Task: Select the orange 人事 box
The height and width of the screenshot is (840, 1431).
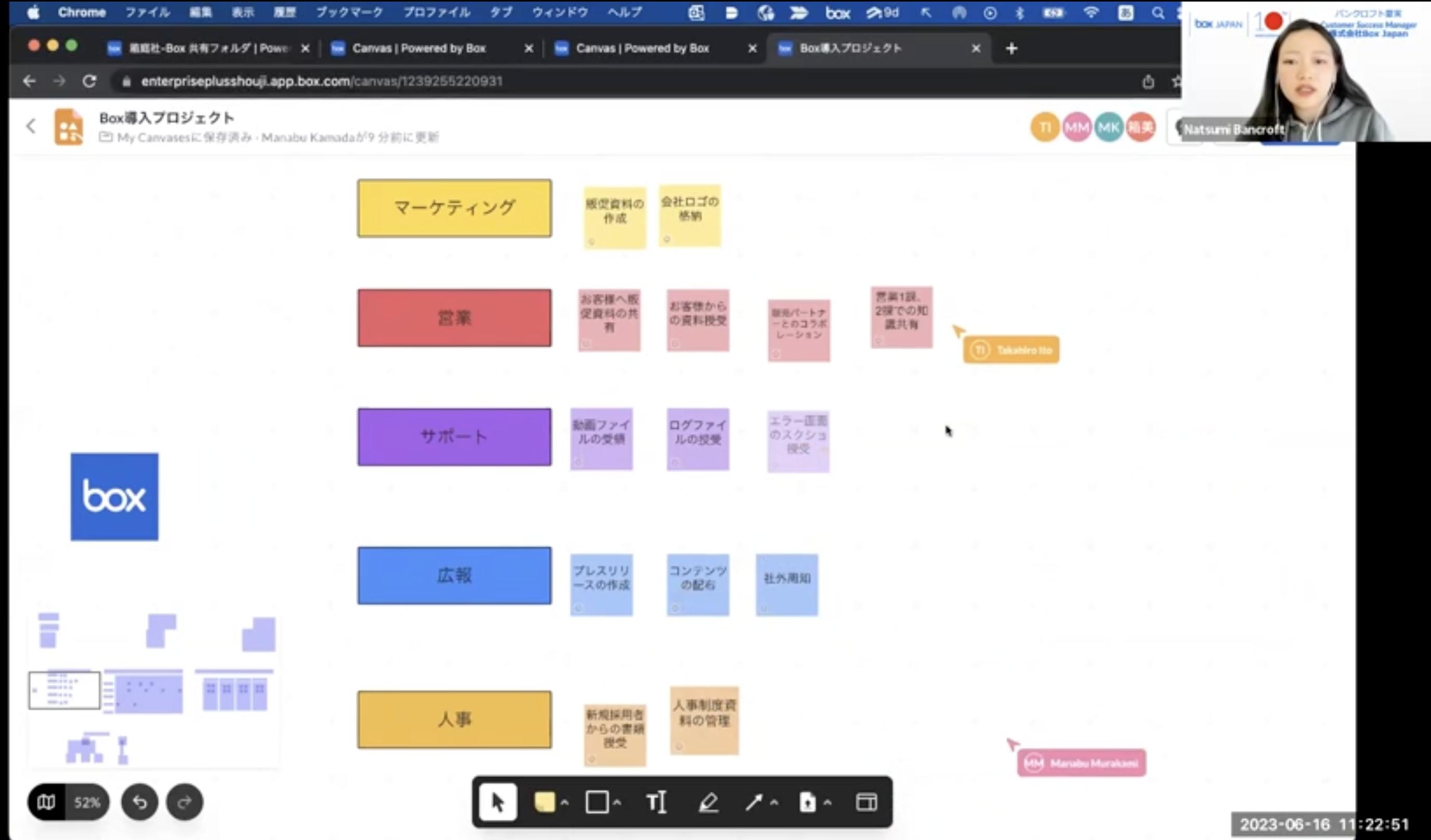Action: [454, 719]
